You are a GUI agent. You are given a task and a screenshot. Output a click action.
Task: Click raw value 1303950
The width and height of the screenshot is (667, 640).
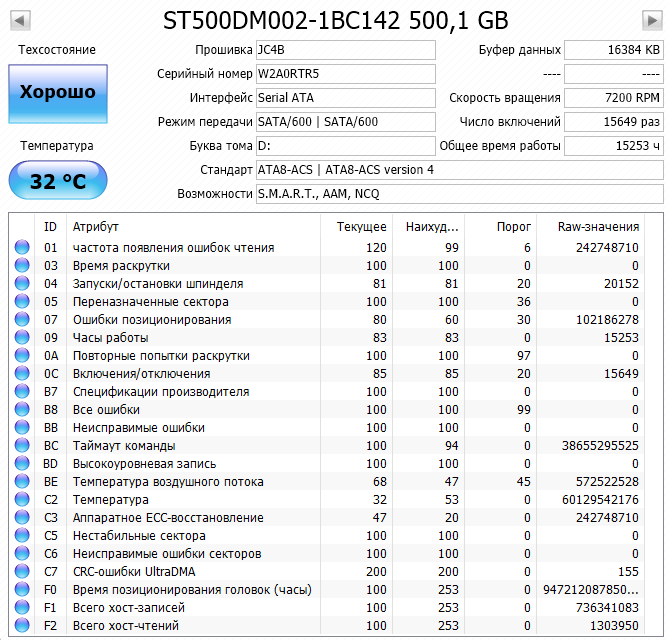point(614,626)
